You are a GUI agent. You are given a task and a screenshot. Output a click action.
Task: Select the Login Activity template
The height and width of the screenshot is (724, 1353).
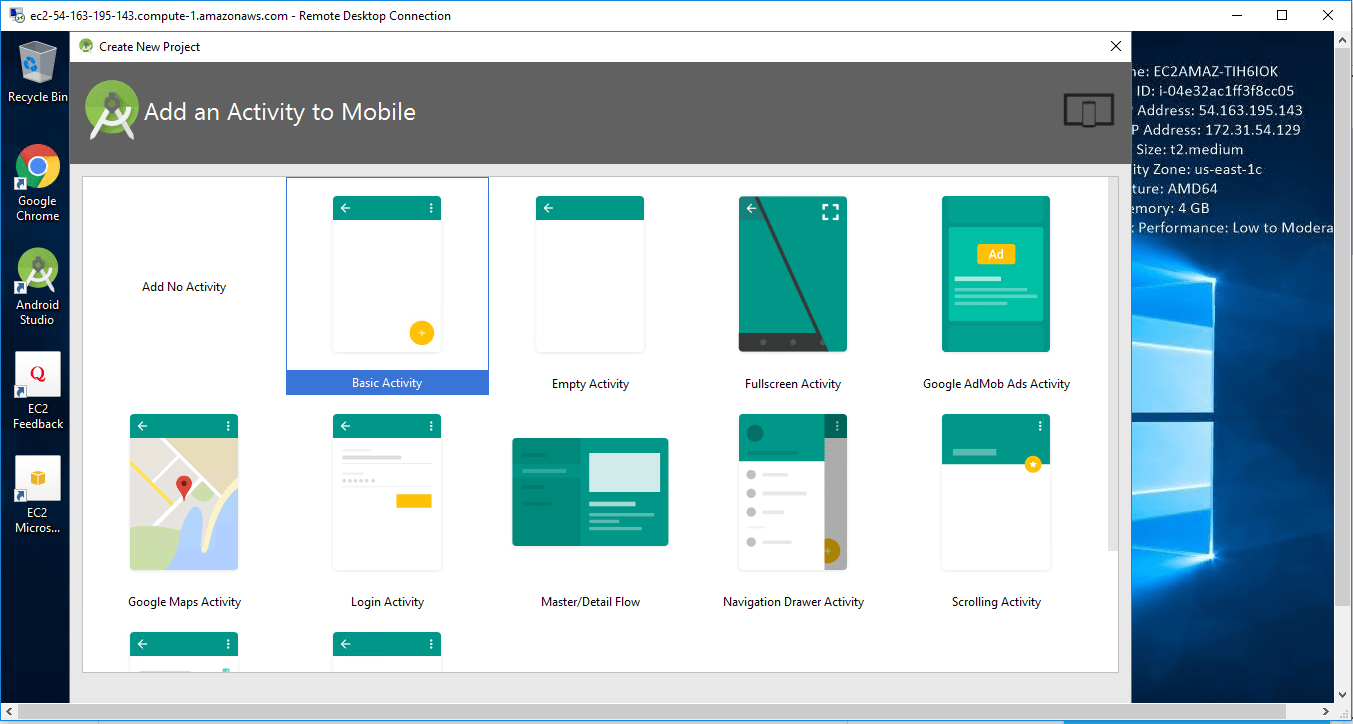coord(387,492)
